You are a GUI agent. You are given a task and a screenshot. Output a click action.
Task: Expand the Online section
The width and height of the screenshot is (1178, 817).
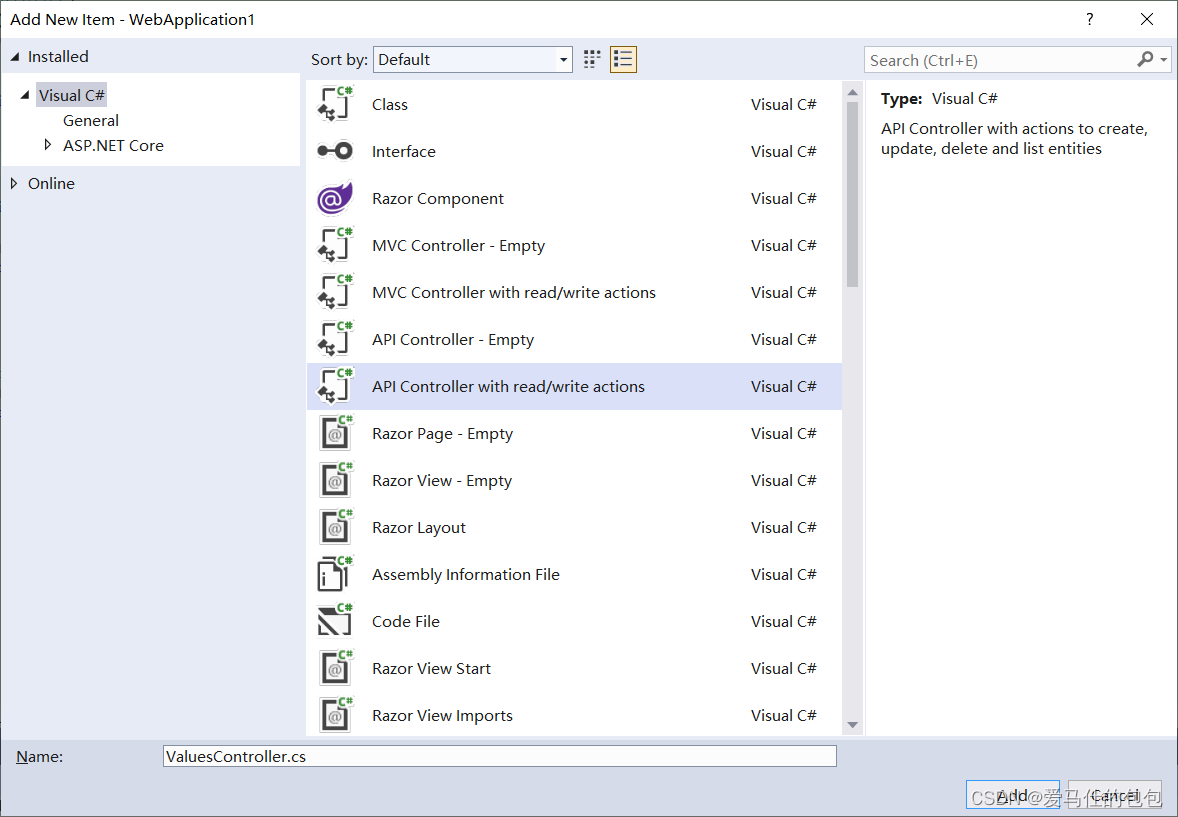[14, 183]
